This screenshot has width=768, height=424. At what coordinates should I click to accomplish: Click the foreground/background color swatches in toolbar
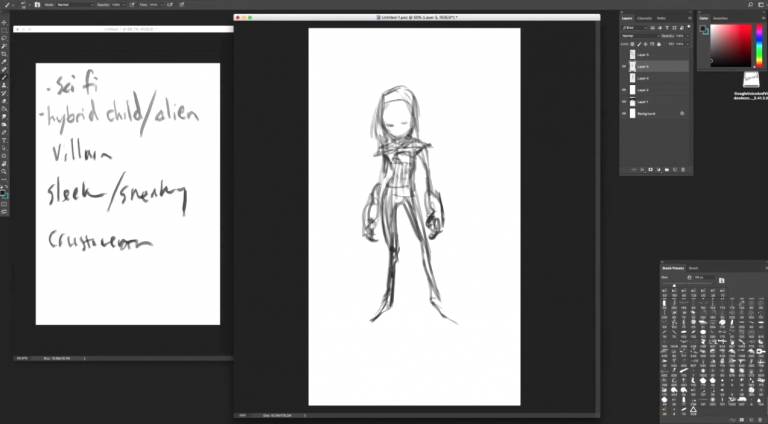(x=5, y=191)
